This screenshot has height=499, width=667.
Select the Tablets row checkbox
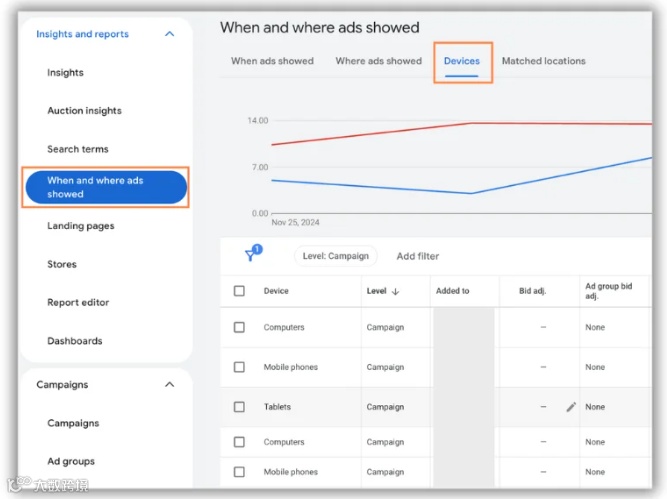point(239,407)
